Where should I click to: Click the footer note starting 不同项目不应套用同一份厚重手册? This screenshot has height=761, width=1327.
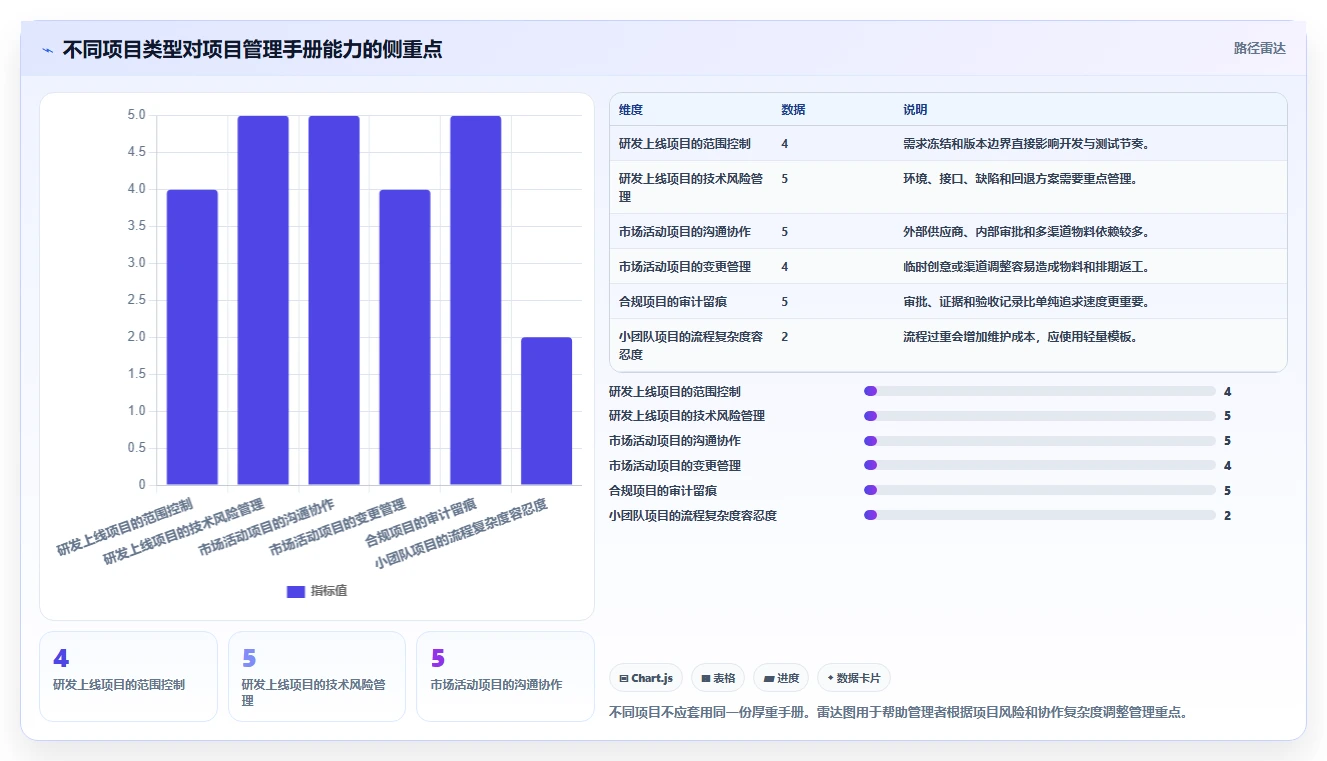(898, 712)
